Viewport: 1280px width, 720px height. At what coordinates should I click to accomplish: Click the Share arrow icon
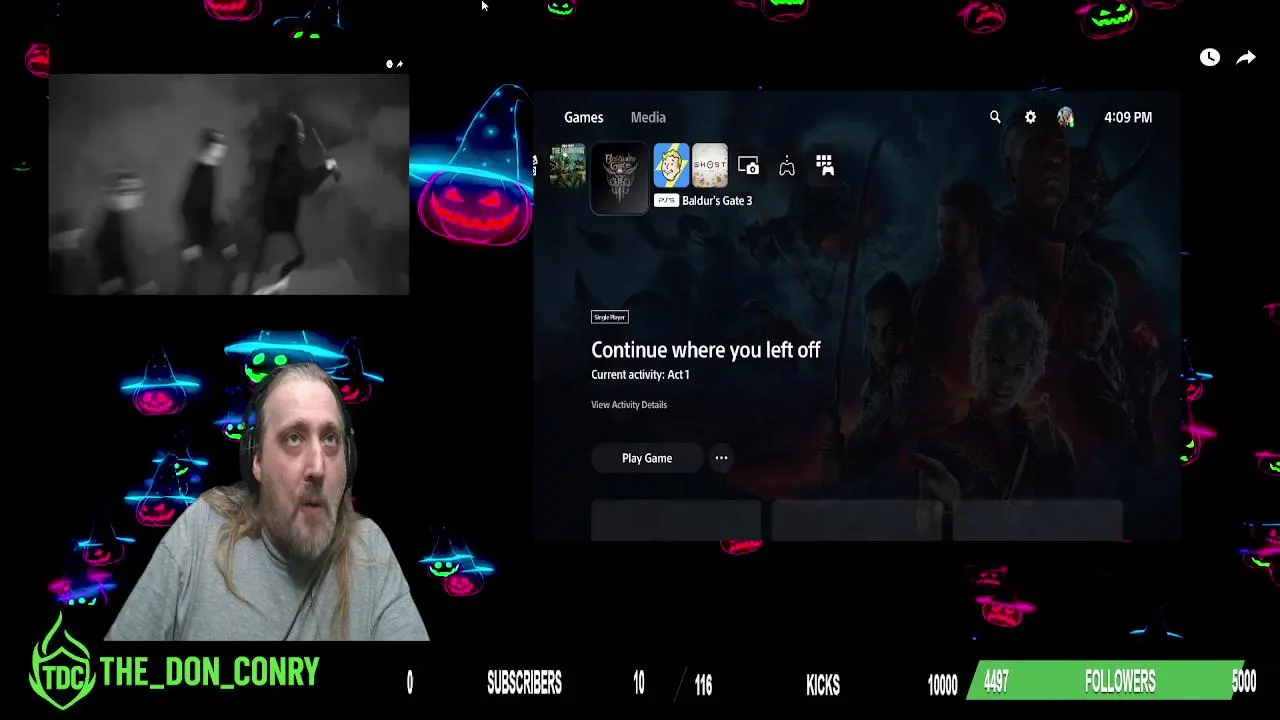[1246, 58]
